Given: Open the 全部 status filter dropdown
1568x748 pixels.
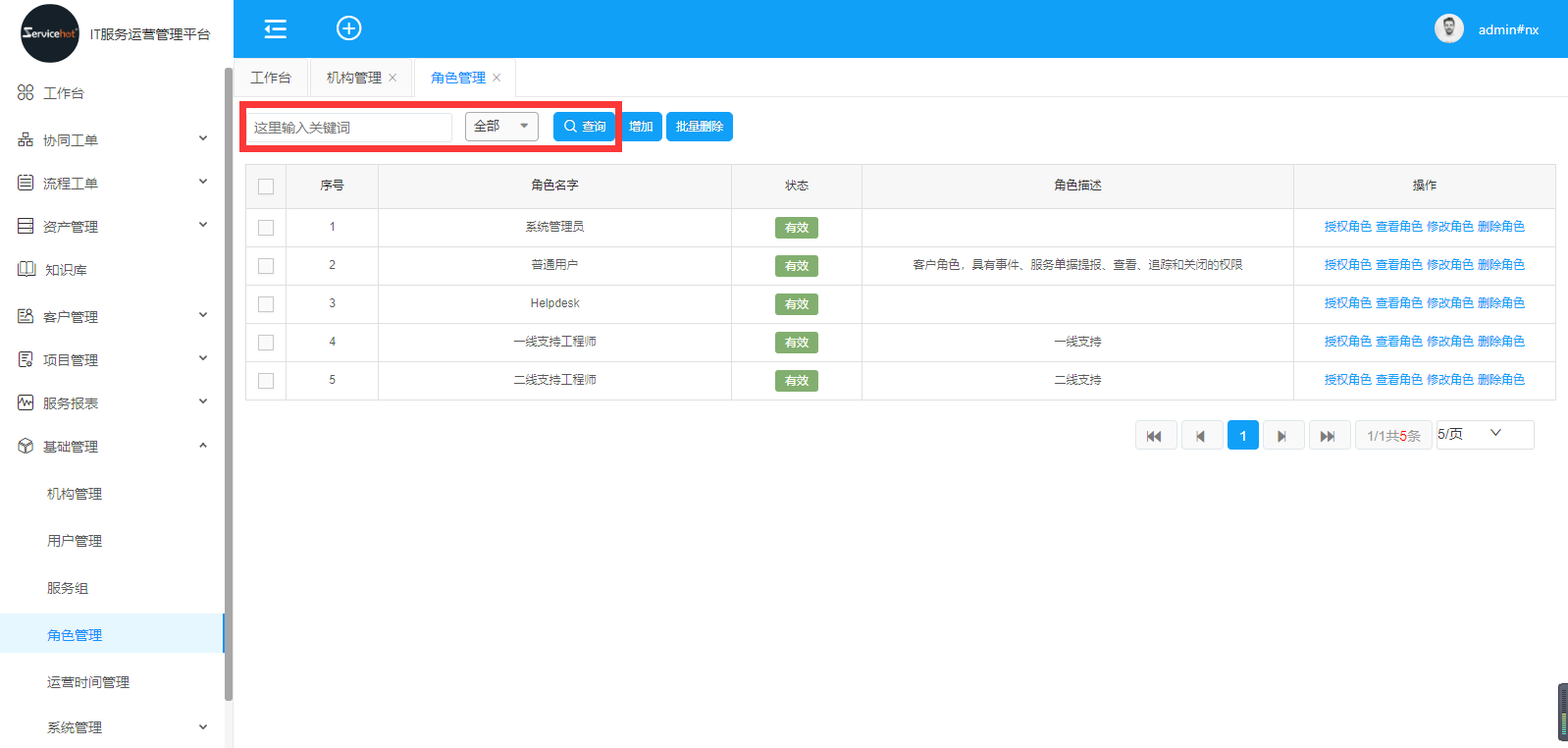Looking at the screenshot, I should coord(501,127).
